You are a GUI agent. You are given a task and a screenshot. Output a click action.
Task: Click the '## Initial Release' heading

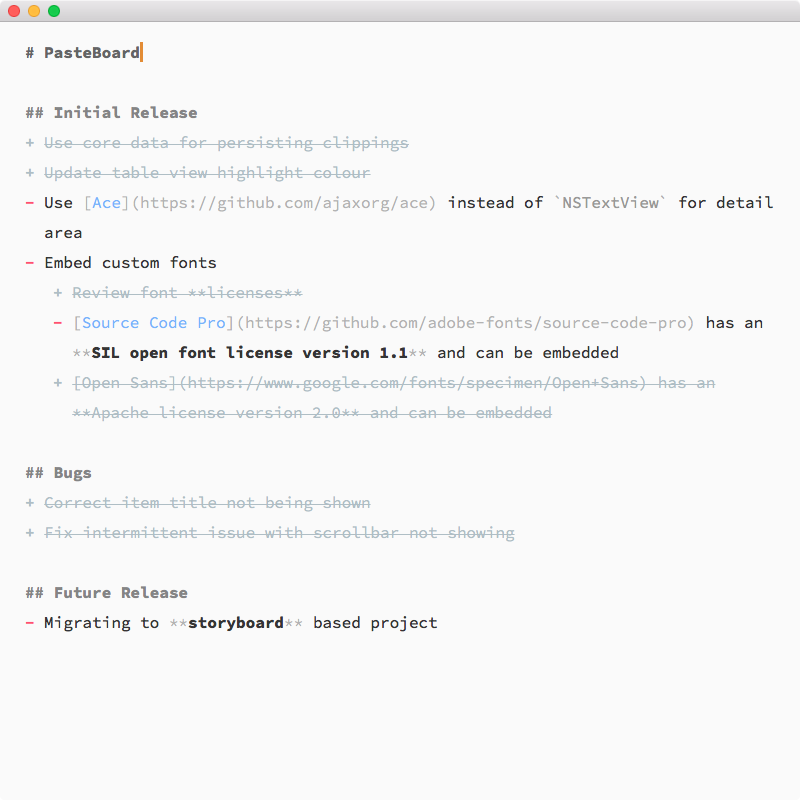pyautogui.click(x=111, y=112)
